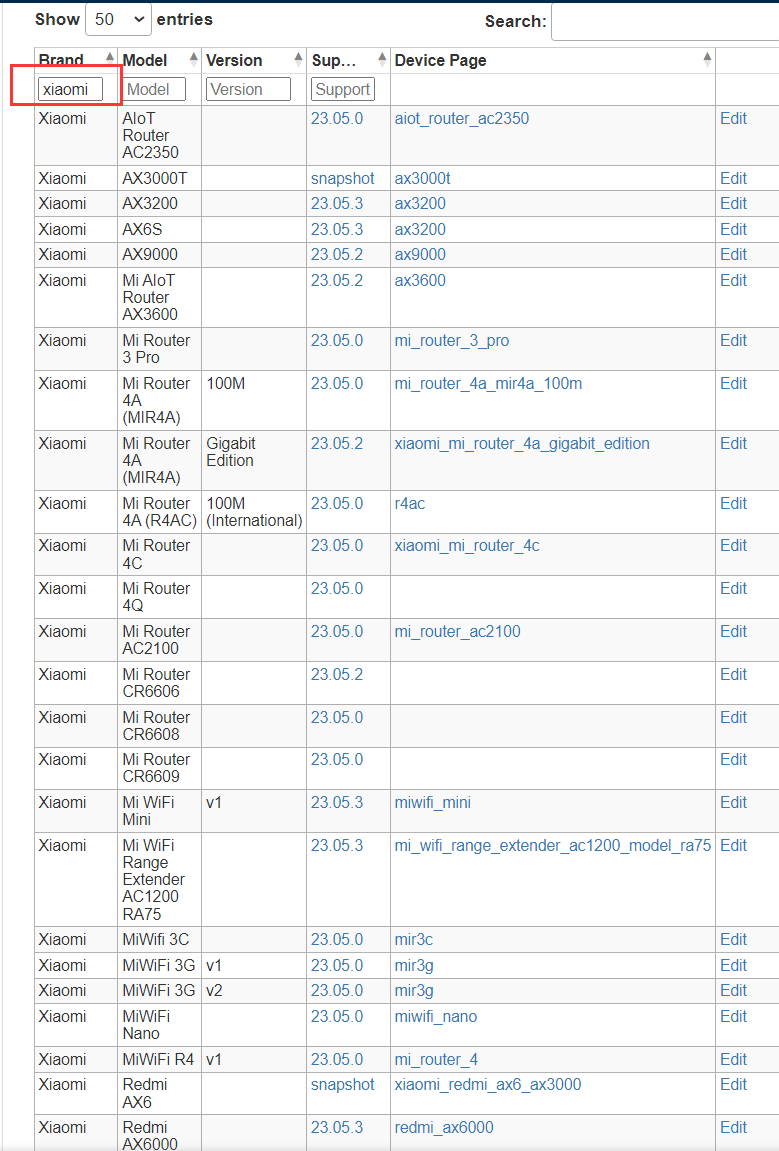Focus the Support filter box
This screenshot has height=1151, width=779.
(x=343, y=90)
